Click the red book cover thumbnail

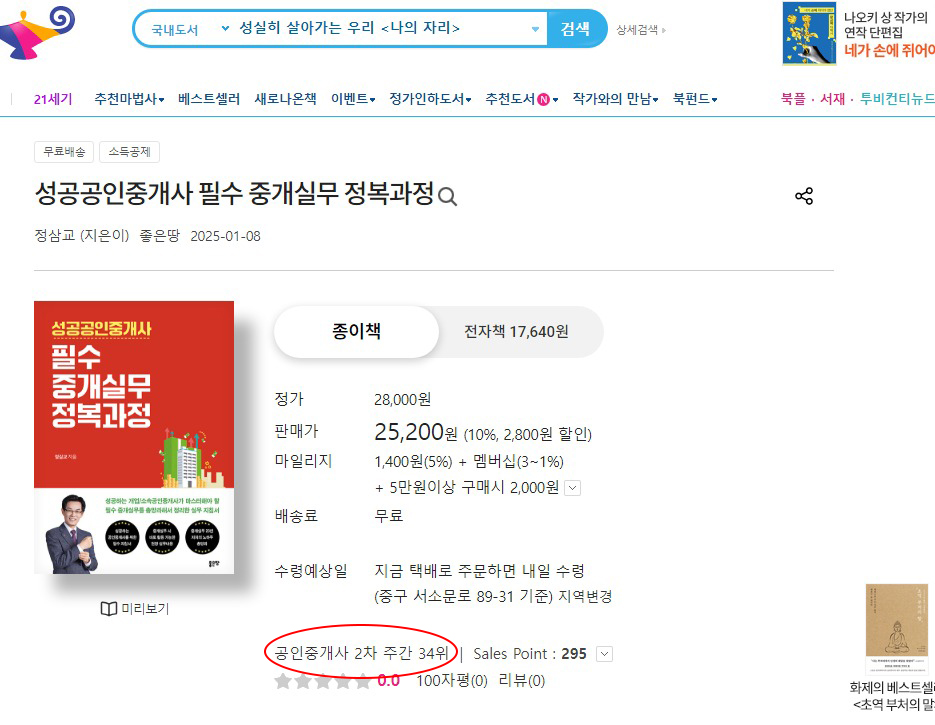click(x=134, y=438)
